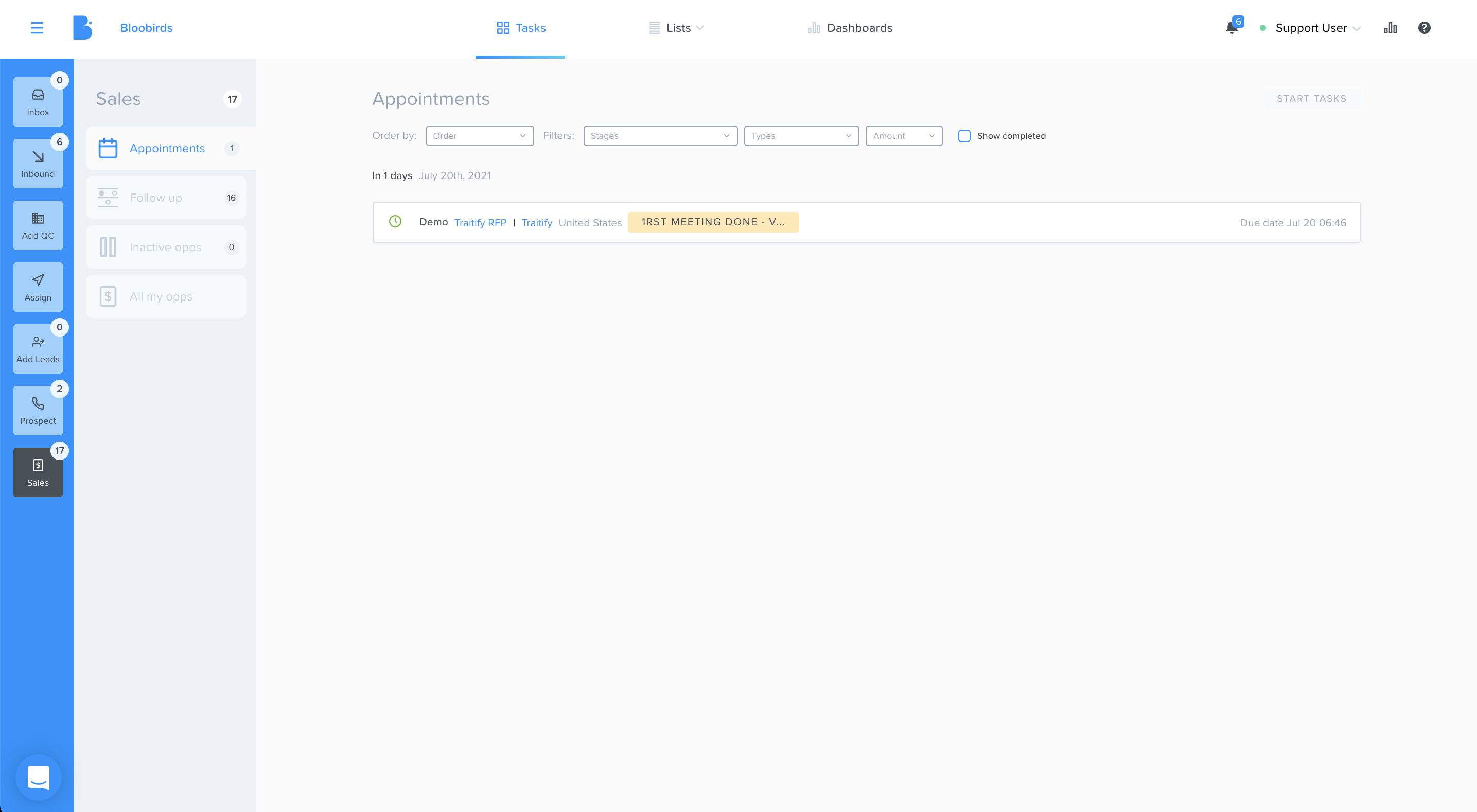This screenshot has width=1477, height=812.
Task: Open the Order by dropdown
Action: pyautogui.click(x=479, y=136)
